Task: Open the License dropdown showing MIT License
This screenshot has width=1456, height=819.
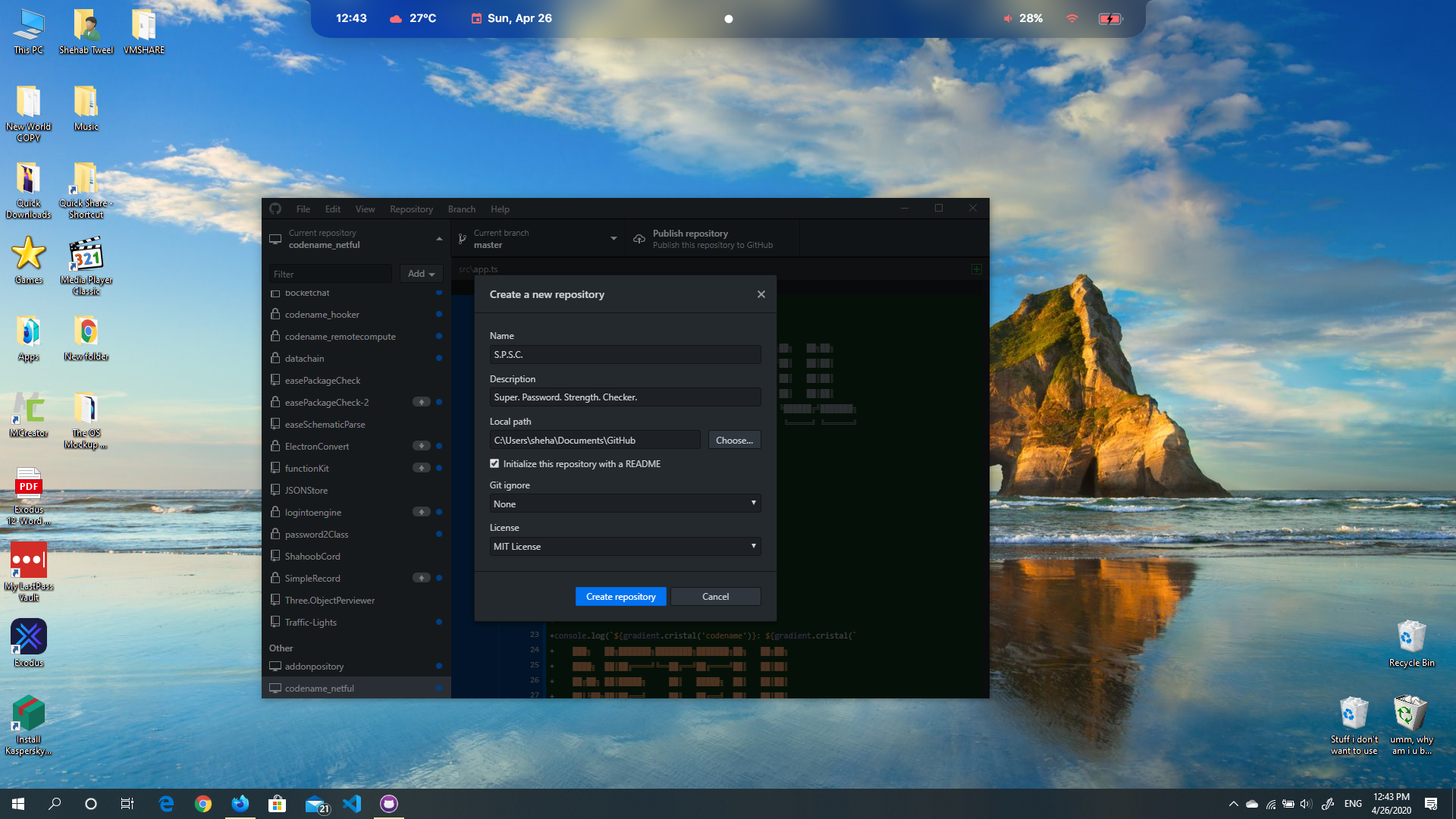Action: click(625, 546)
